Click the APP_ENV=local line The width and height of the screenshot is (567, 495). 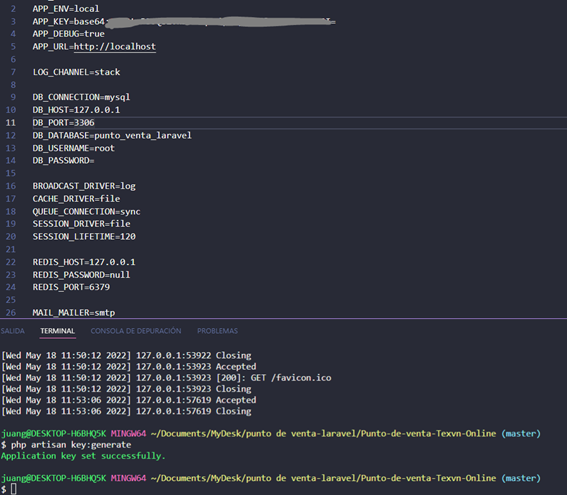pos(66,9)
